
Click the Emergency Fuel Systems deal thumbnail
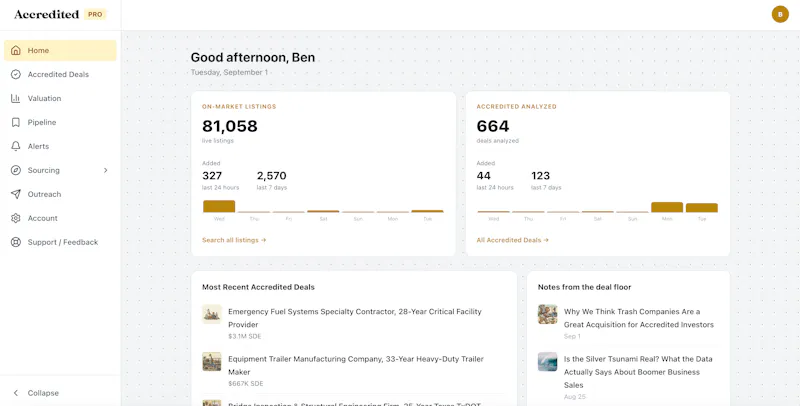[x=212, y=314]
